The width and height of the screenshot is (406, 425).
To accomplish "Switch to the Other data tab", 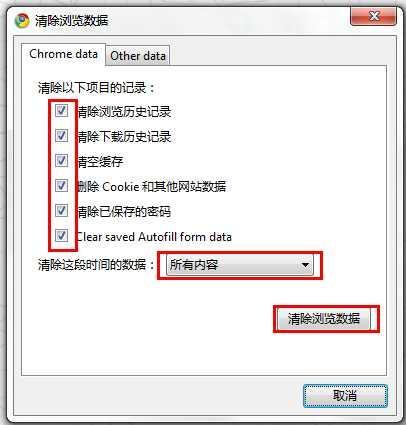I will pos(138,56).
